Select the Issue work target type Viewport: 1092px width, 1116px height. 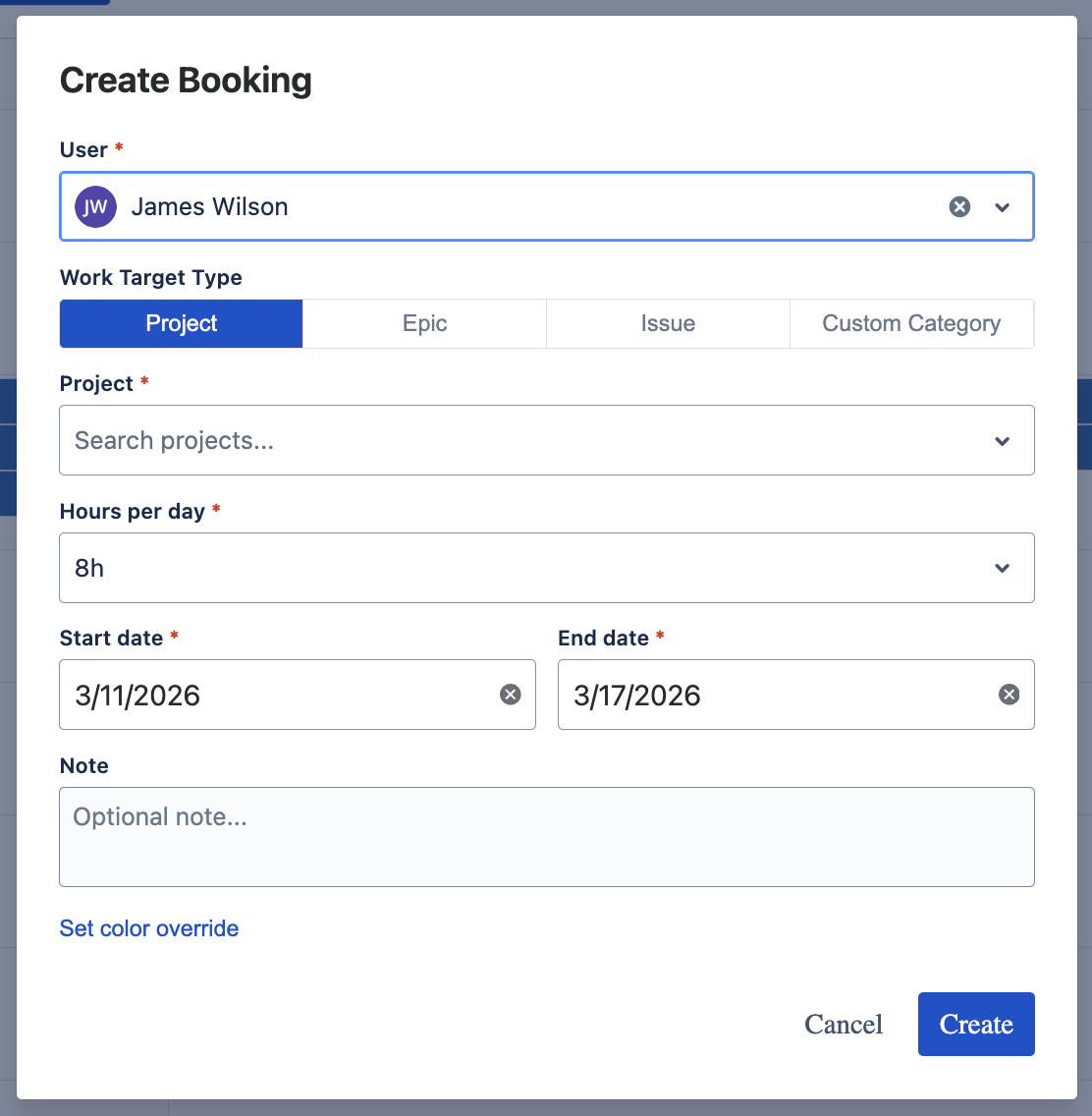click(668, 323)
